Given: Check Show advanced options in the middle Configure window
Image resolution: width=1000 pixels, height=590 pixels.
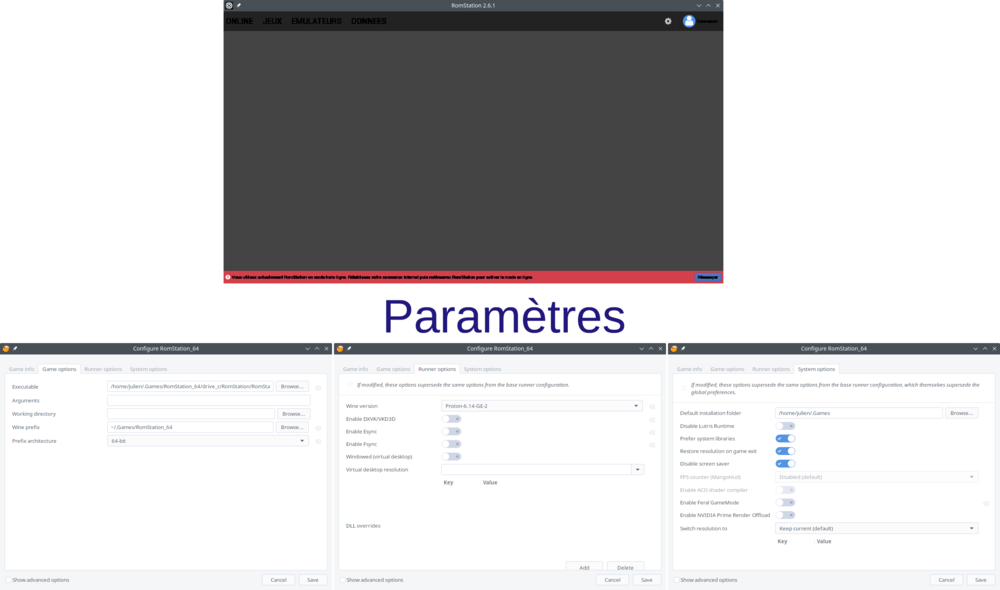Looking at the screenshot, I should pos(343,580).
